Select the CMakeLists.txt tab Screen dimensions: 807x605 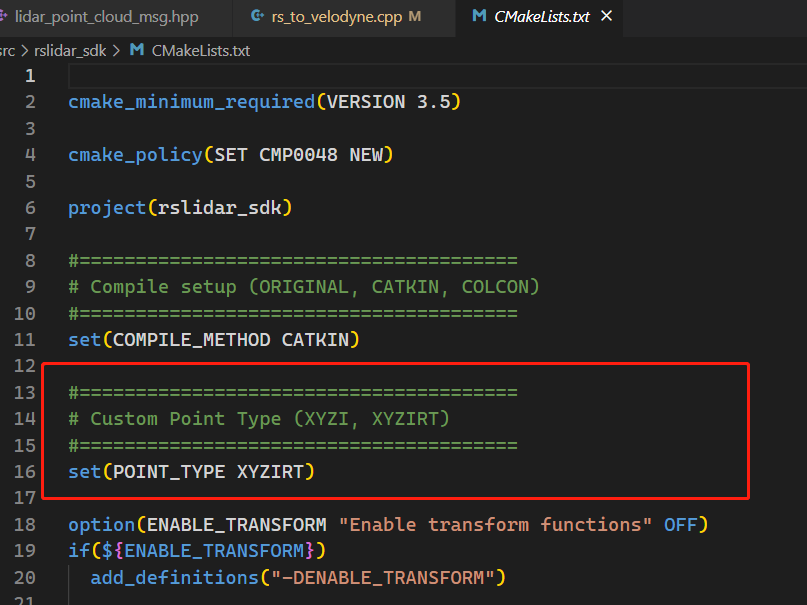pyautogui.click(x=541, y=17)
